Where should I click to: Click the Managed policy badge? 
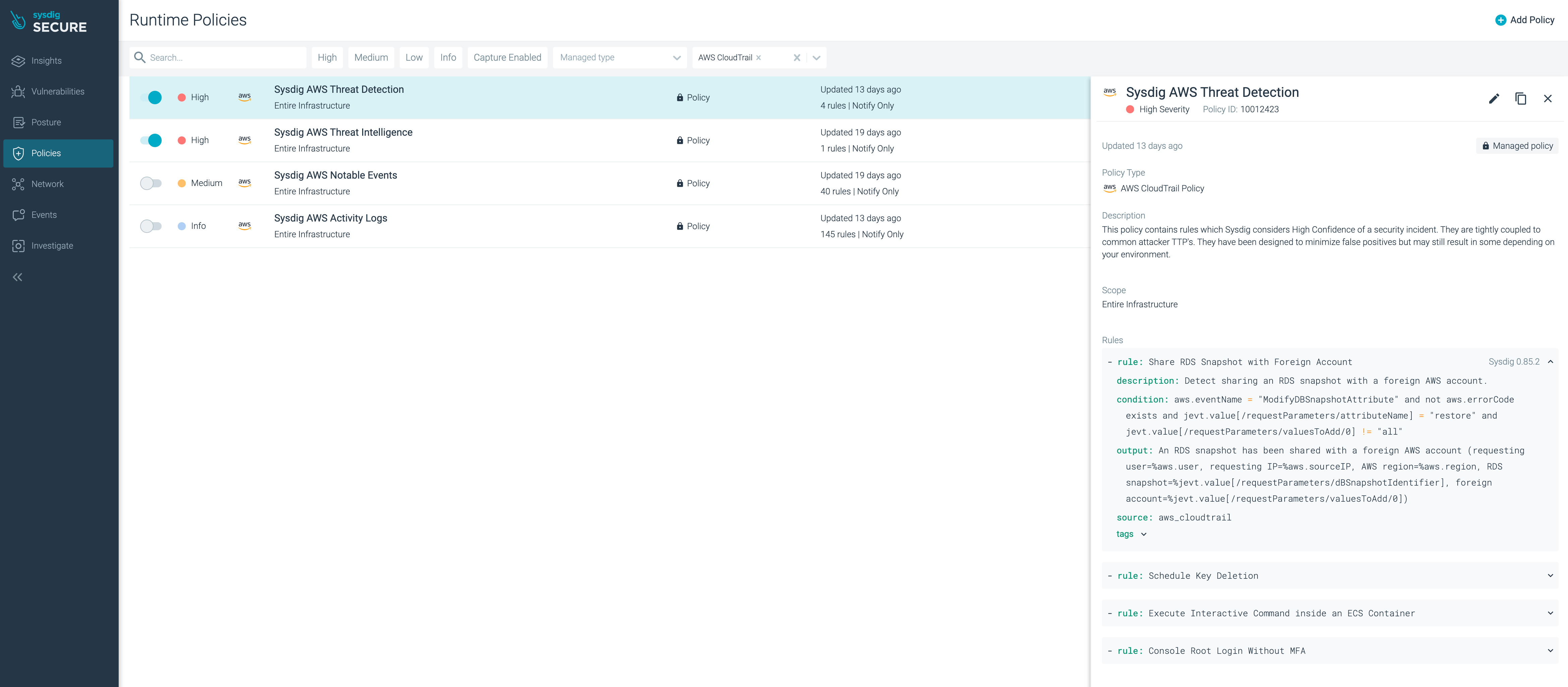(x=1517, y=146)
